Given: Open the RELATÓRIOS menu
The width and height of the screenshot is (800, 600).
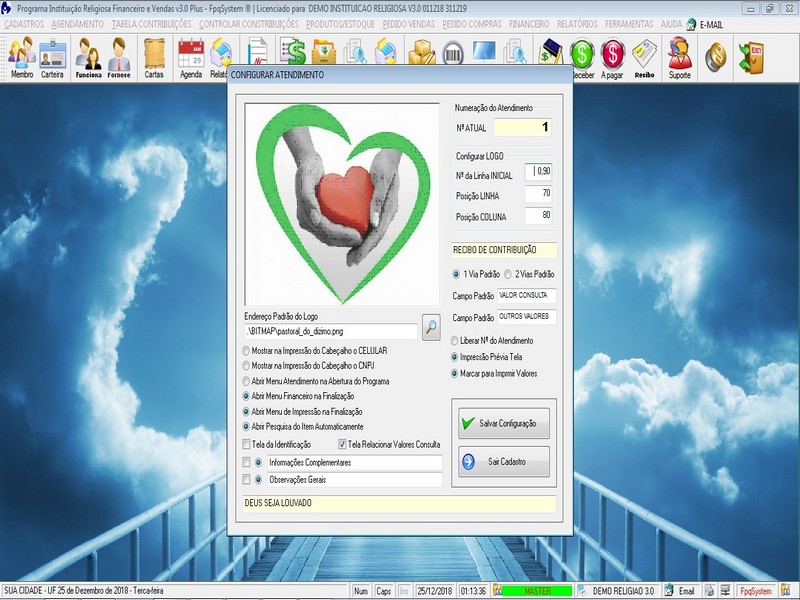Looking at the screenshot, I should click(577, 24).
